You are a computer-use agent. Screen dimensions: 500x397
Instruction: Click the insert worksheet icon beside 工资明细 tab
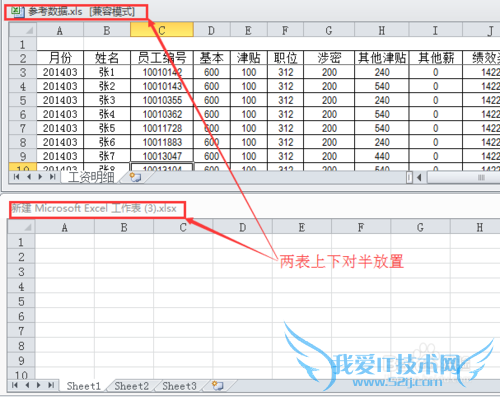point(135,177)
